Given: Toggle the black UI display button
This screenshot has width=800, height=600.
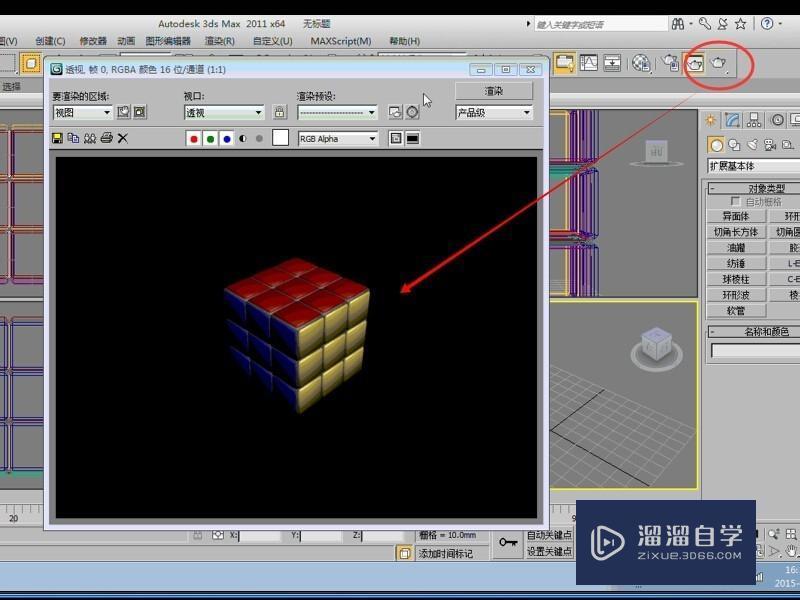Looking at the screenshot, I should [412, 138].
